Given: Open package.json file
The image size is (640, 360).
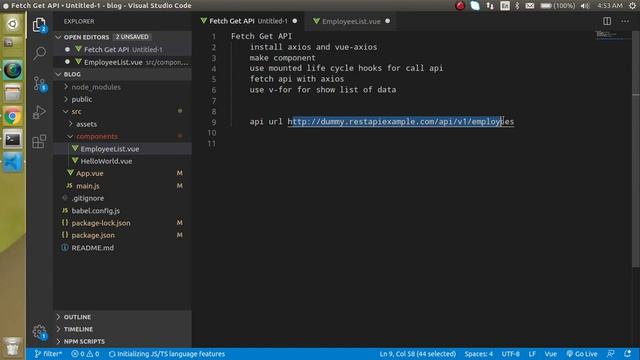Looking at the screenshot, I should (x=122, y=235).
